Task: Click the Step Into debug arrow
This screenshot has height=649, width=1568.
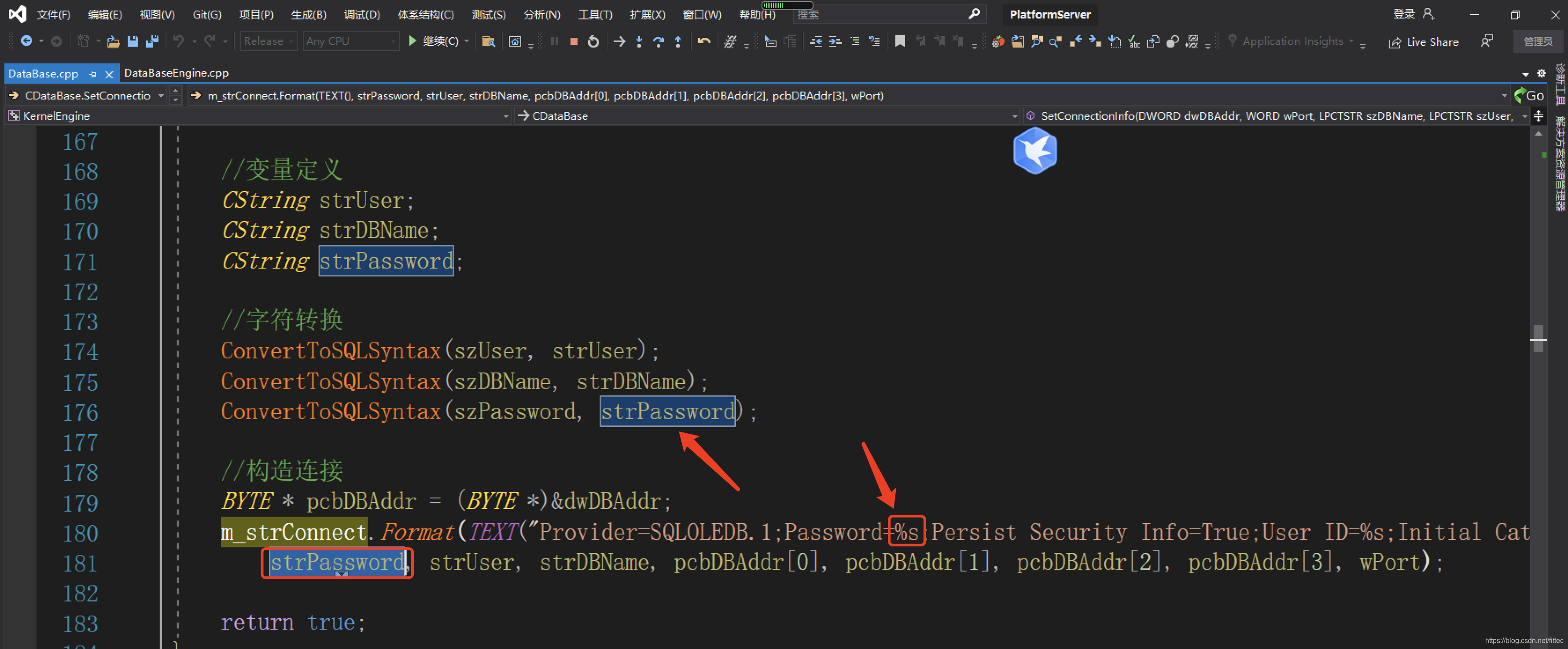Action: click(x=639, y=41)
